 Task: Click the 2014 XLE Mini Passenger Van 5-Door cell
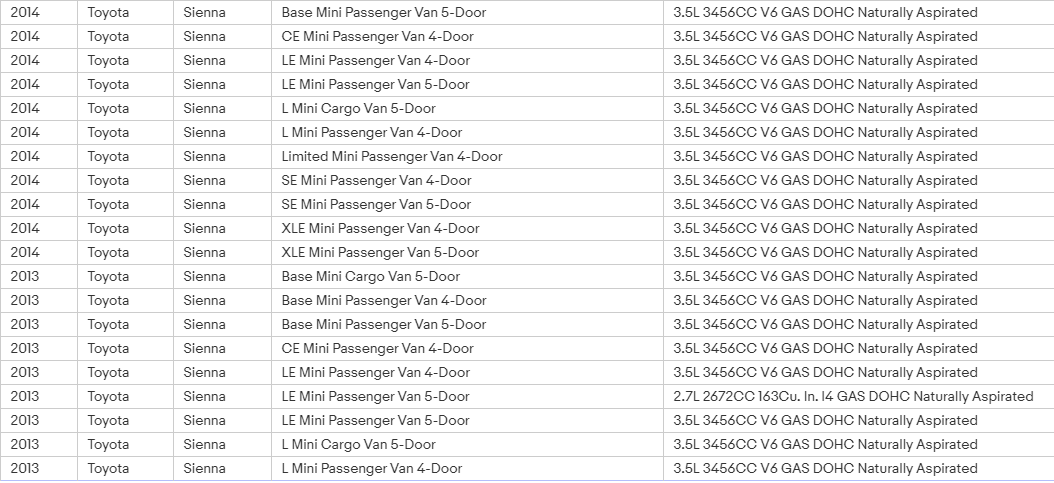(467, 253)
